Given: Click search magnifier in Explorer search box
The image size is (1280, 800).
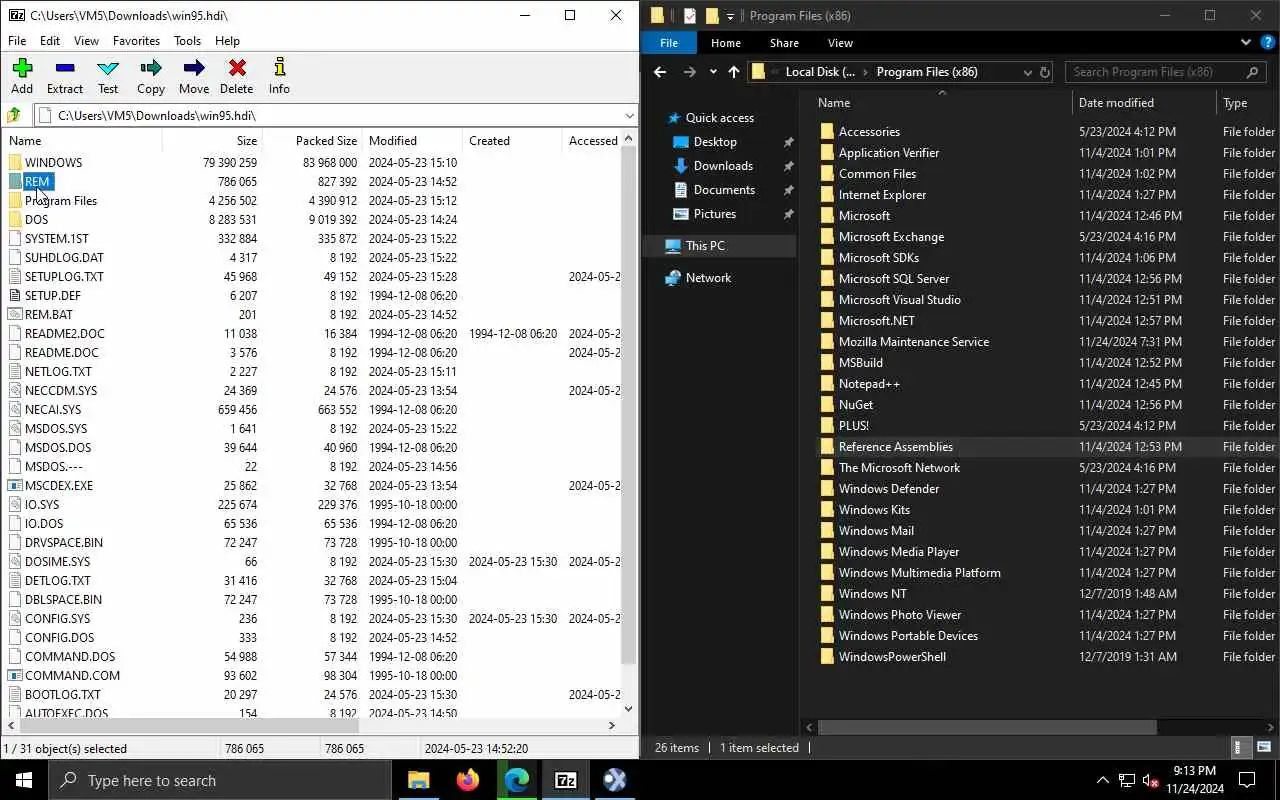Looking at the screenshot, I should point(1252,72).
